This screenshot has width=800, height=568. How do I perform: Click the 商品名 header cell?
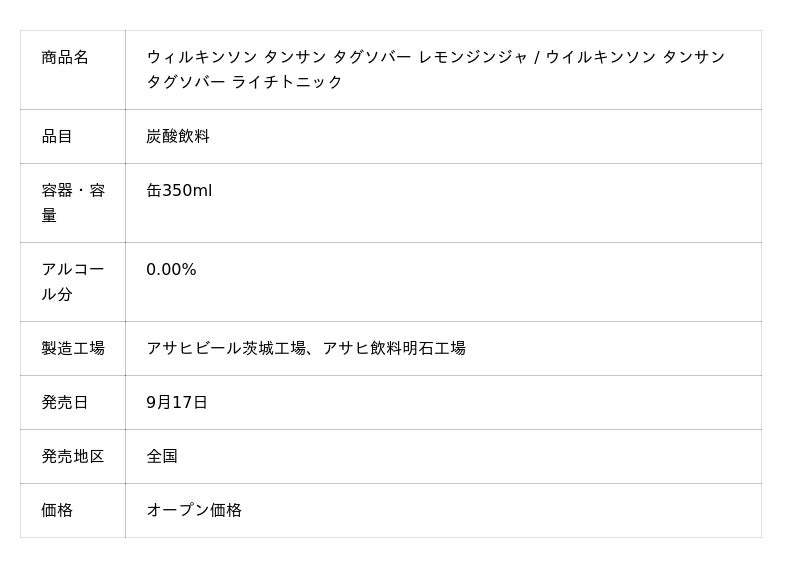[x=65, y=57]
